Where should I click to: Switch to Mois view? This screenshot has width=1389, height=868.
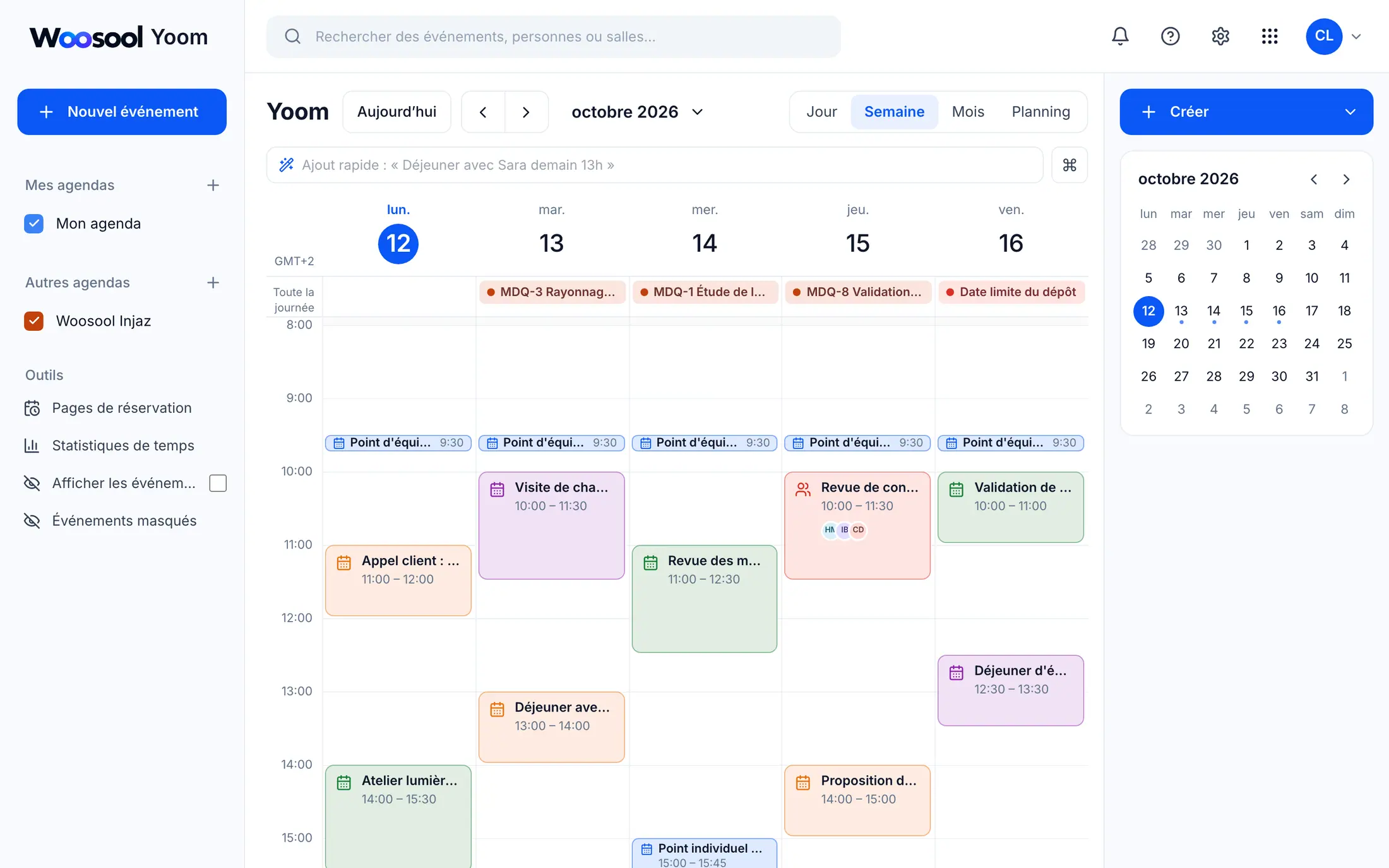point(968,112)
